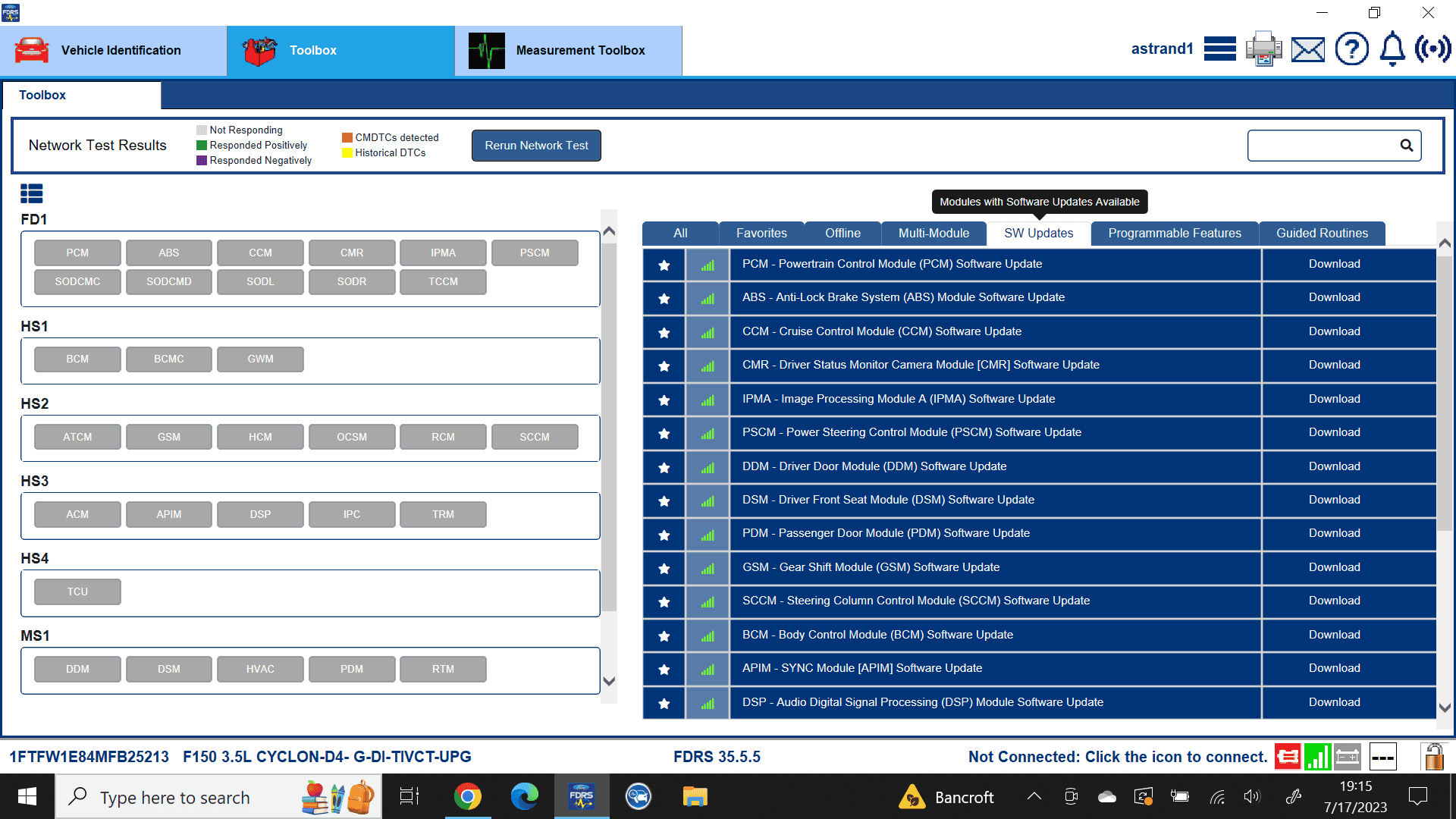Viewport: 1456px width, 819px height.
Task: Show hidden system tray icons chevron
Action: click(x=1034, y=796)
